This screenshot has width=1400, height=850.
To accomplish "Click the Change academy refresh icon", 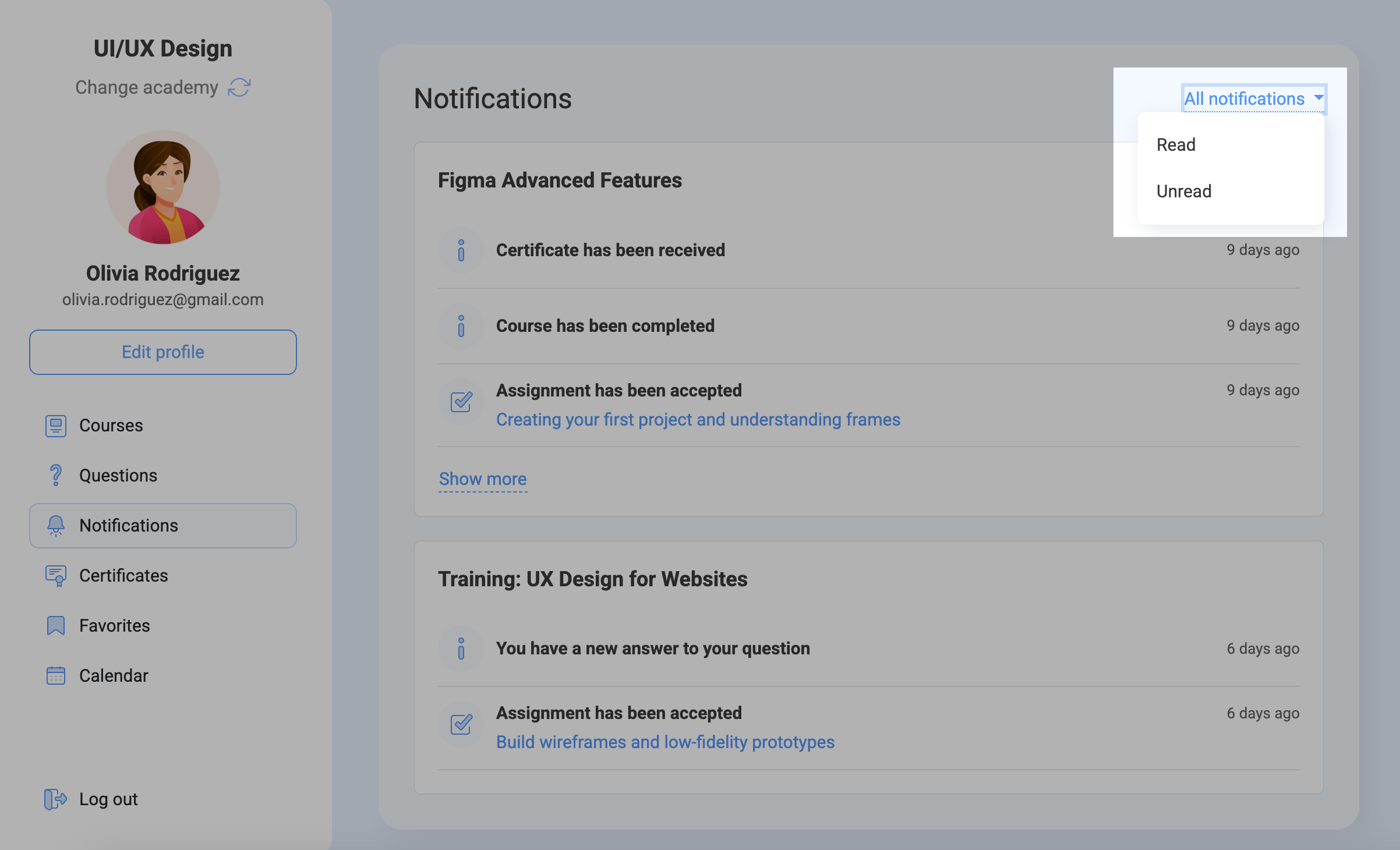I will 239,87.
